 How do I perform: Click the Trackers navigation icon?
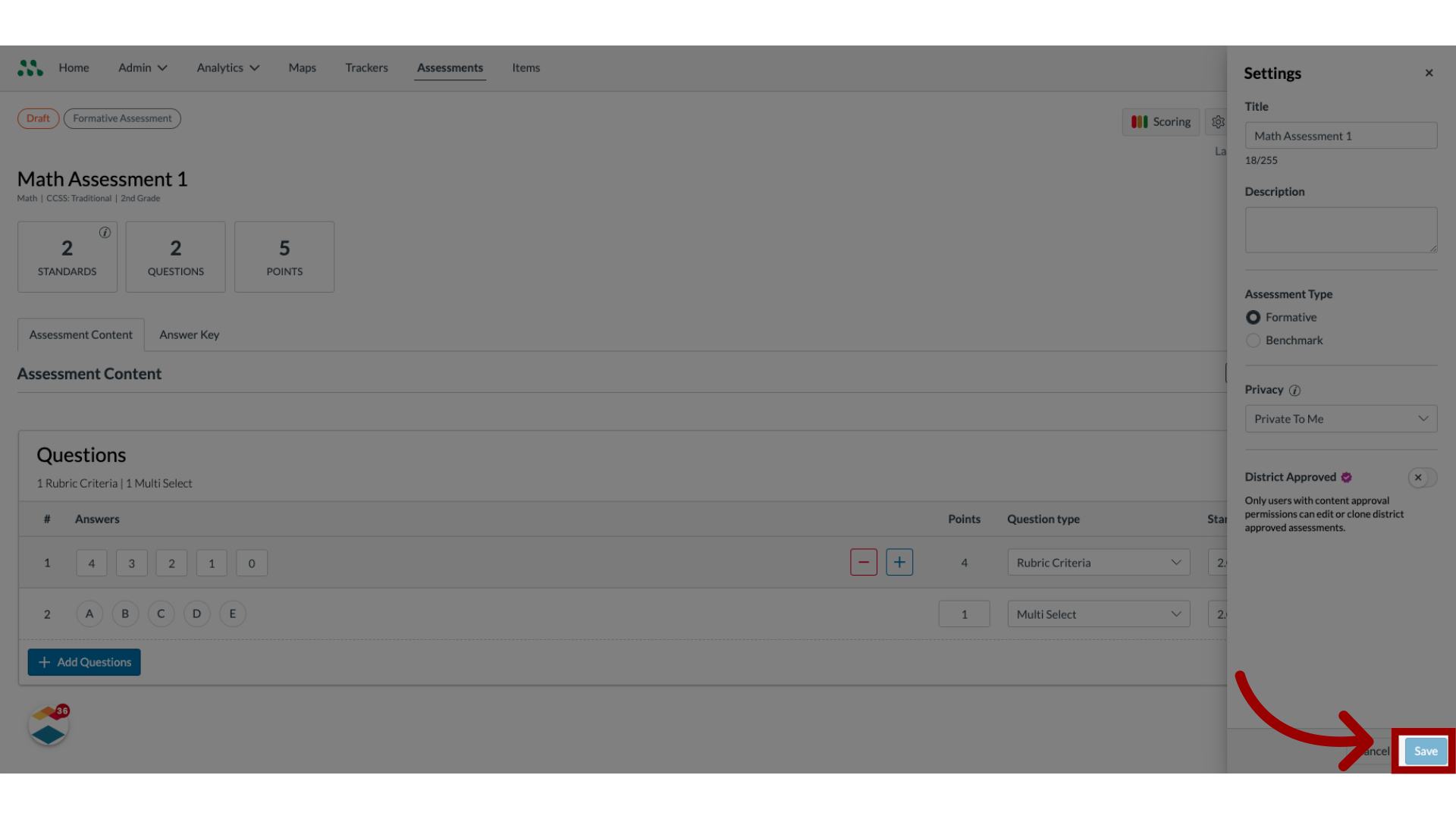point(367,67)
